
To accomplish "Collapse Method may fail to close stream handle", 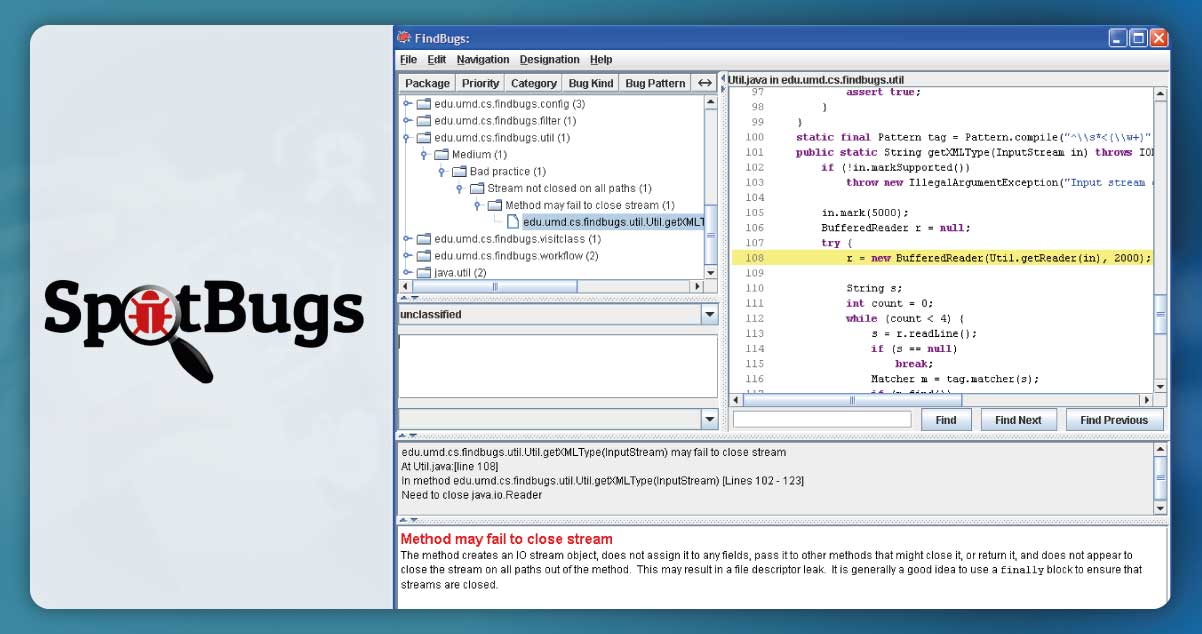I will (478, 205).
